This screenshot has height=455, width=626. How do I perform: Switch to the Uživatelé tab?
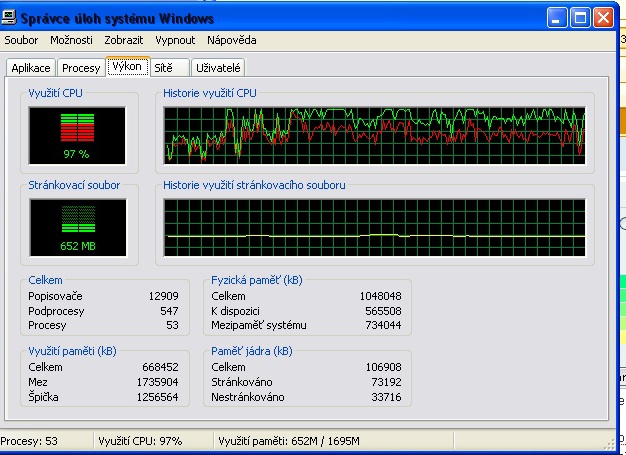218,68
